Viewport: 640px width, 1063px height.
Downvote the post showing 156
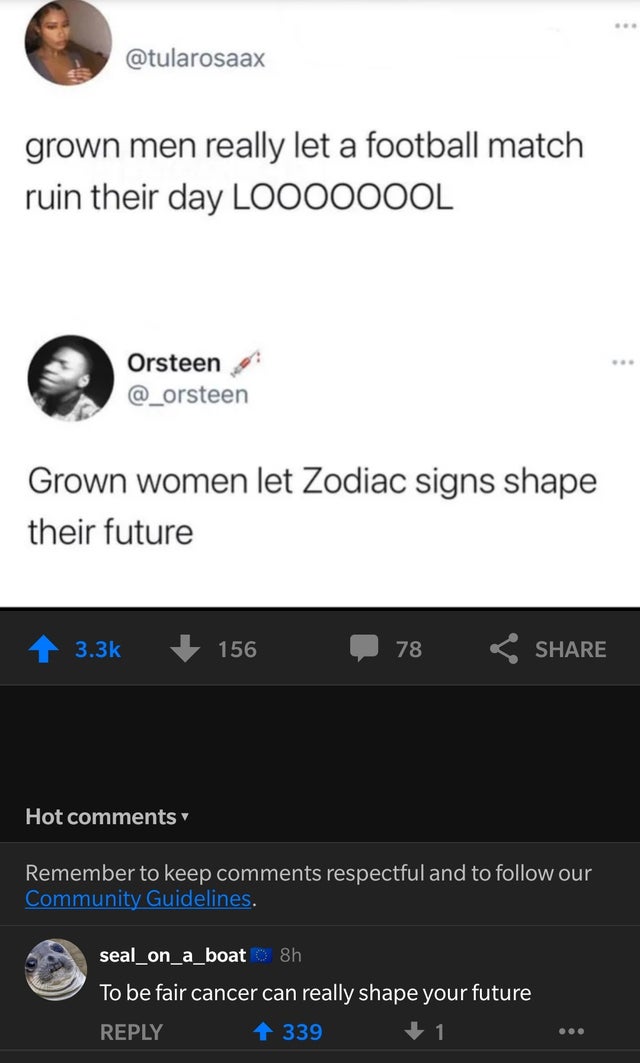click(x=187, y=649)
